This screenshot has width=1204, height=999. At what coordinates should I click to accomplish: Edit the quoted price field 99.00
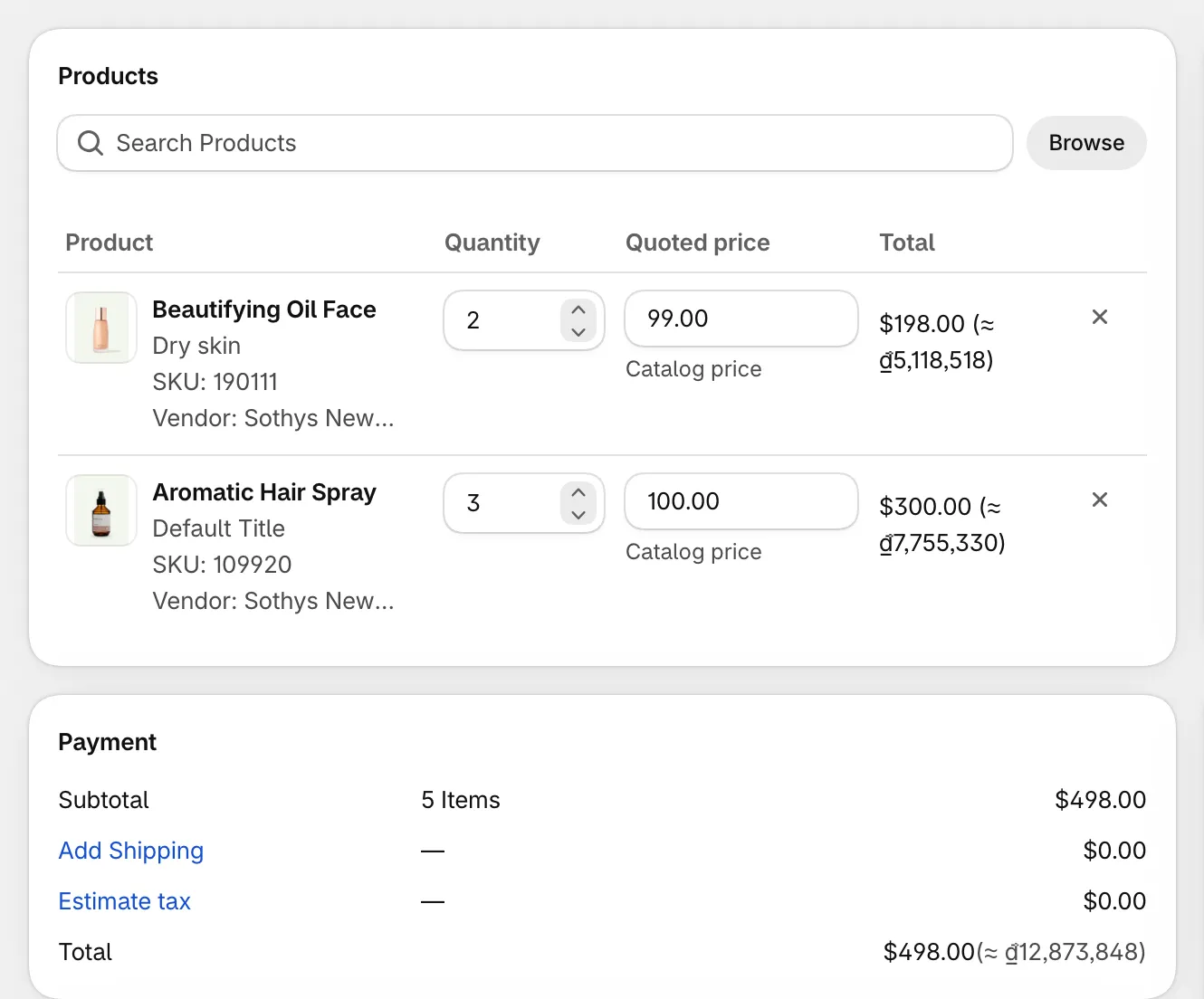click(741, 319)
